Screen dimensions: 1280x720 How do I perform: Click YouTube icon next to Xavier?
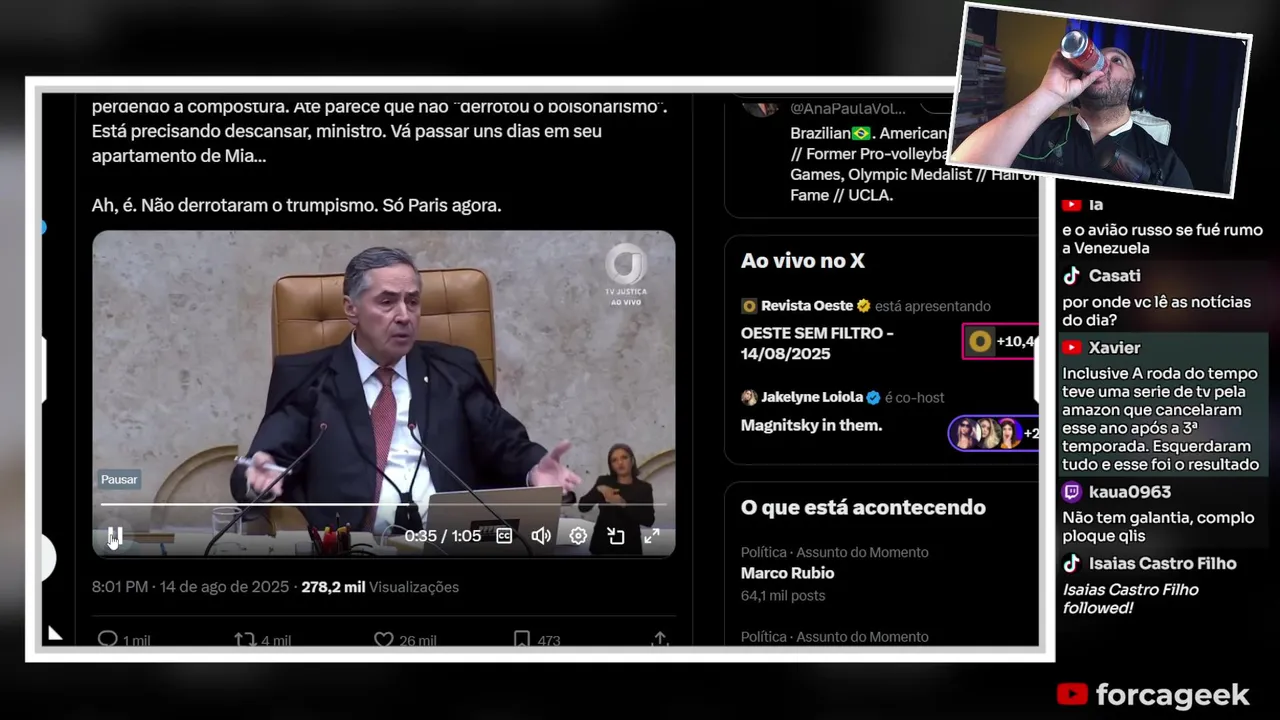tap(1072, 348)
